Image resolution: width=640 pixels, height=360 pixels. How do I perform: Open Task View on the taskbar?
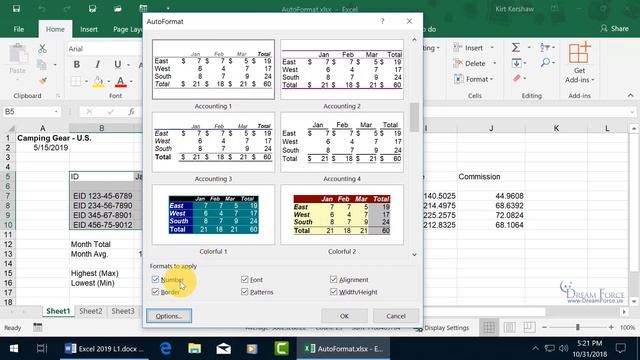(x=41, y=349)
